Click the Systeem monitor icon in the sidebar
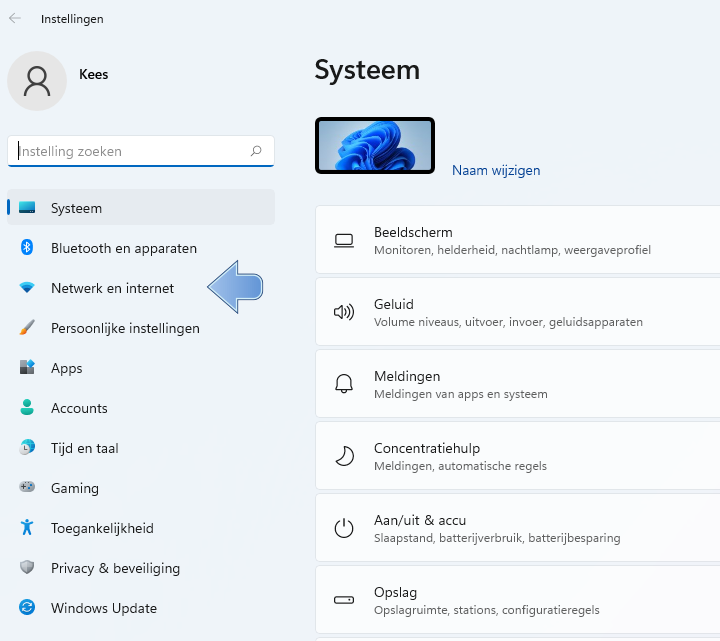The height and width of the screenshot is (641, 720). tap(27, 208)
